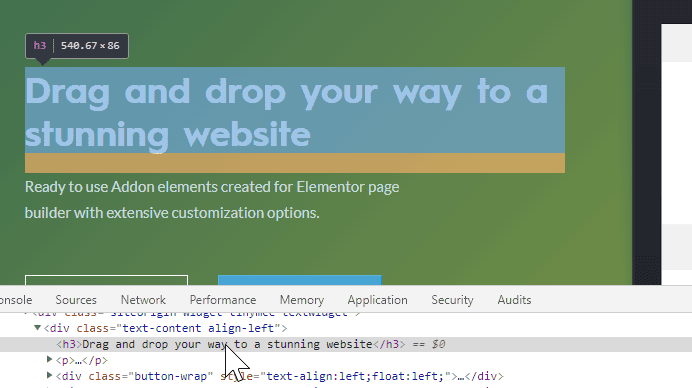Click the h3 540.67 × 86 inspector tooltip
Screen dimensions: 692x388
tap(77, 46)
